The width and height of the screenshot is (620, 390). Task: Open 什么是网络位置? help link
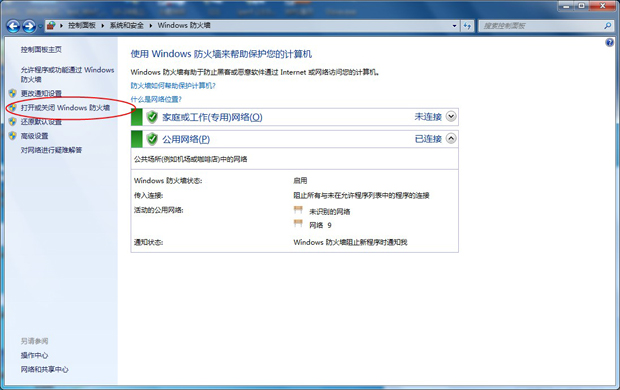pos(156,99)
